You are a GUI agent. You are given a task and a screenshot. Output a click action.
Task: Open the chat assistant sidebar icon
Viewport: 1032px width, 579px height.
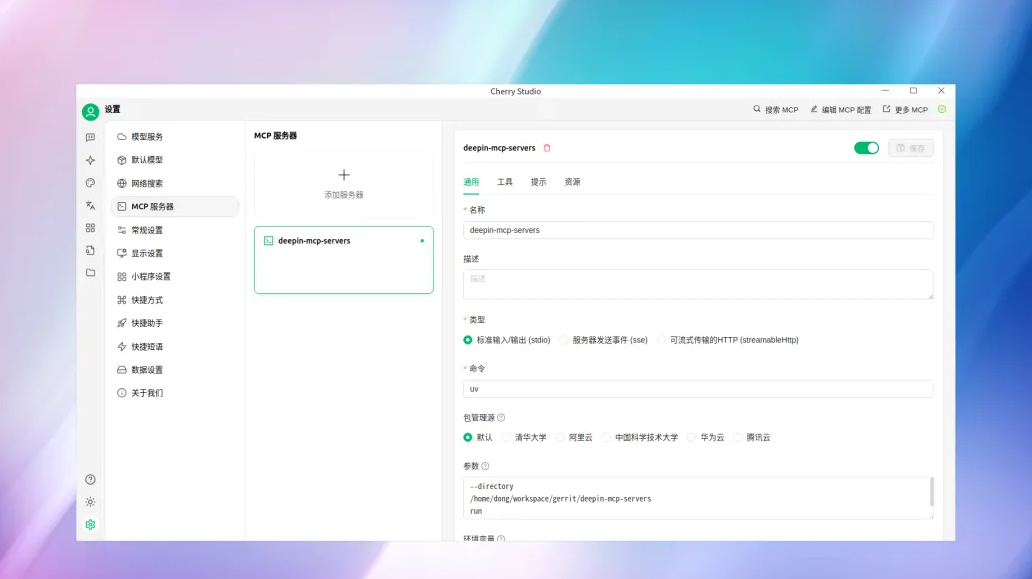pyautogui.click(x=90, y=138)
